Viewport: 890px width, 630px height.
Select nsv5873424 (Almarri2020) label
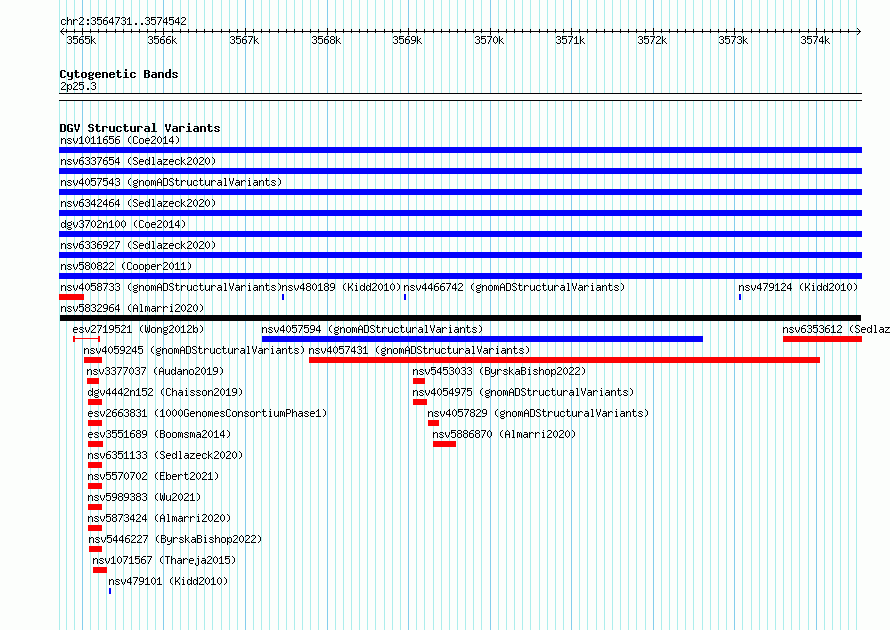click(x=159, y=518)
